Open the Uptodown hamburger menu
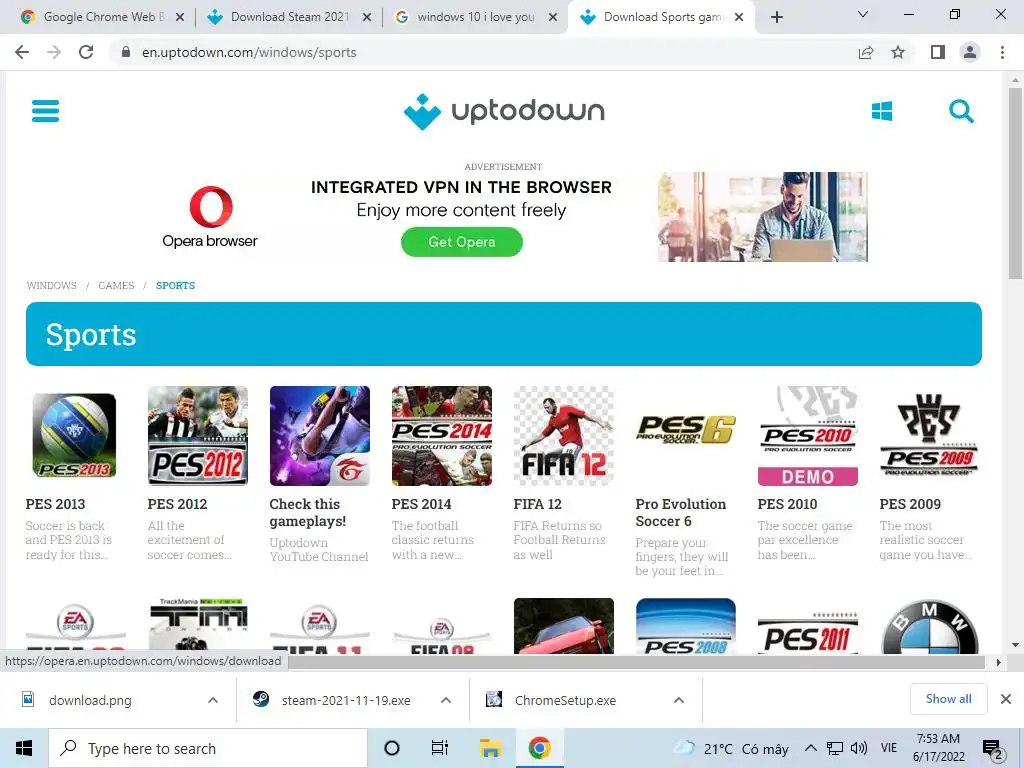Viewport: 1024px width, 768px height. [x=46, y=111]
